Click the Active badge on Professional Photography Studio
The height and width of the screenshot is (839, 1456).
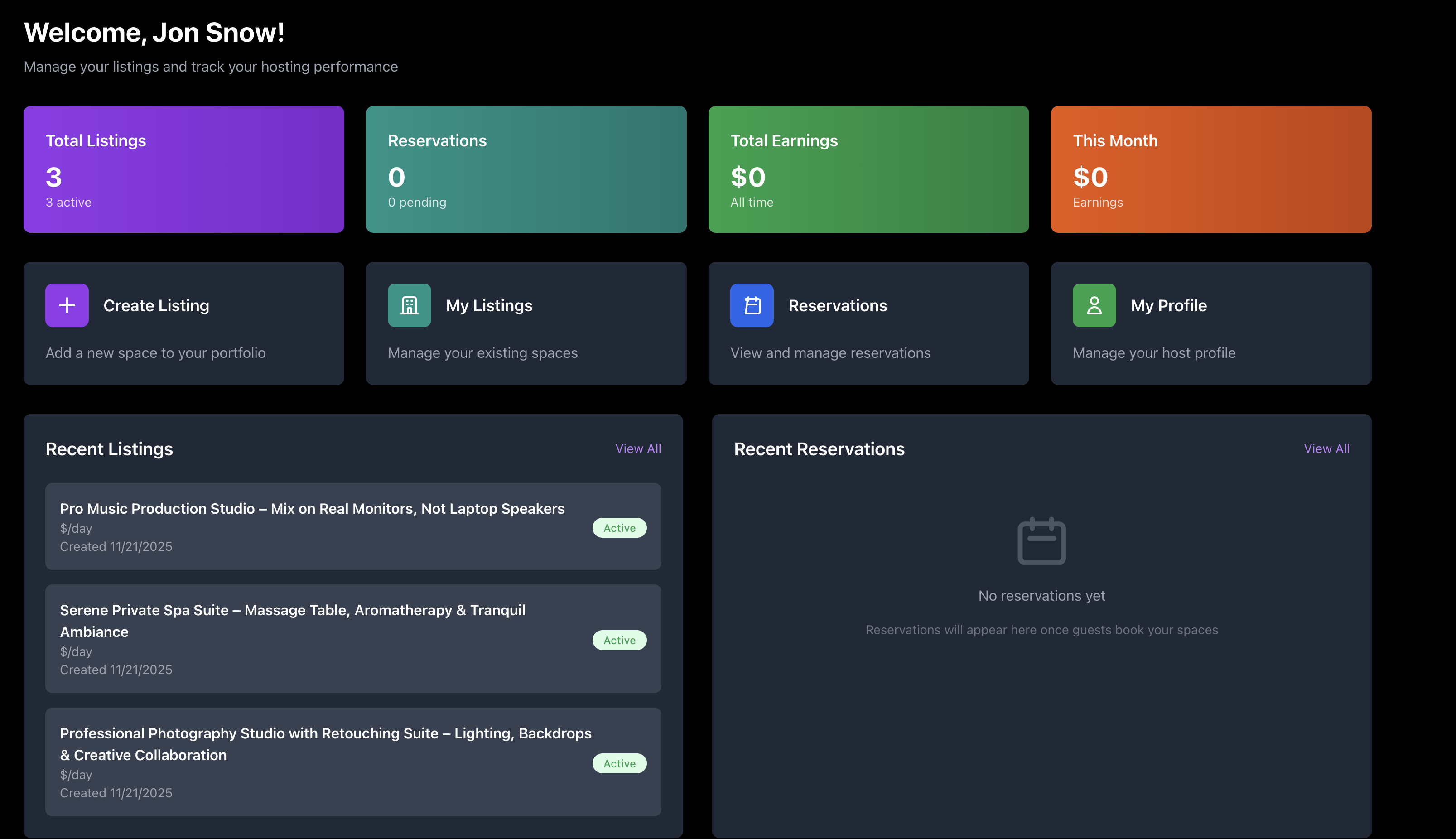click(619, 763)
